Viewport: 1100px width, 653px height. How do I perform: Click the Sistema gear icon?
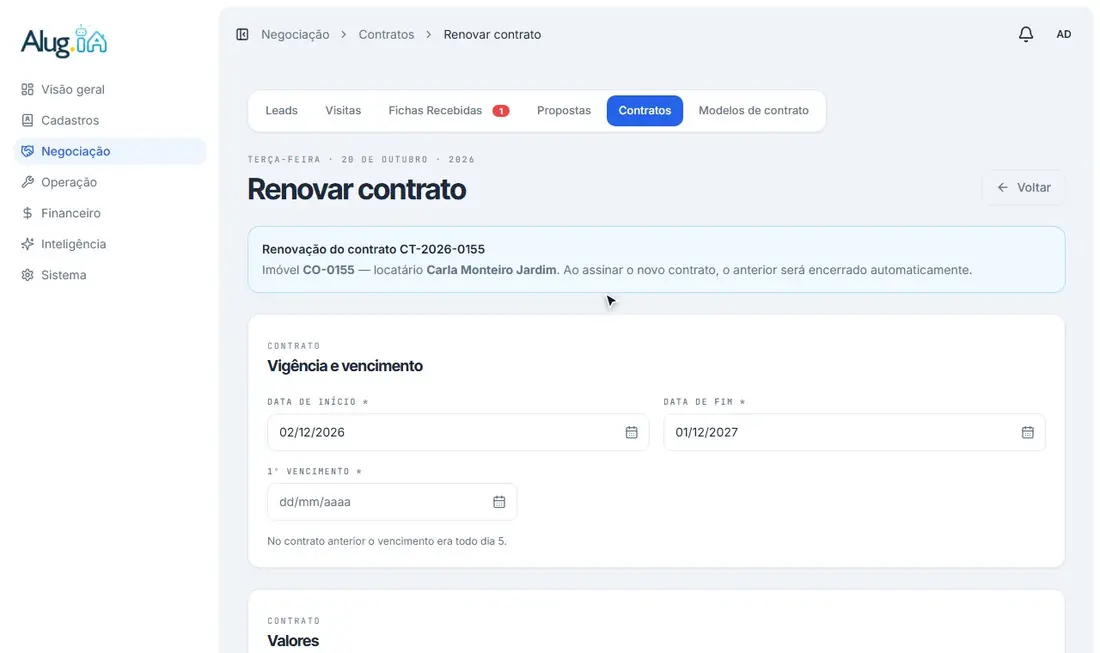tap(27, 274)
